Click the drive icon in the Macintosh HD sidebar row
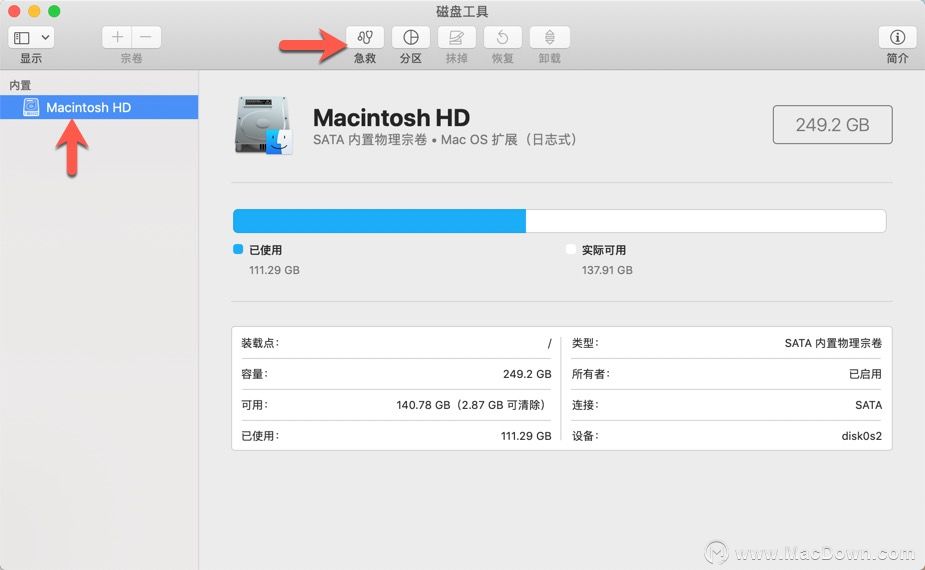Image resolution: width=925 pixels, height=570 pixels. (31, 107)
